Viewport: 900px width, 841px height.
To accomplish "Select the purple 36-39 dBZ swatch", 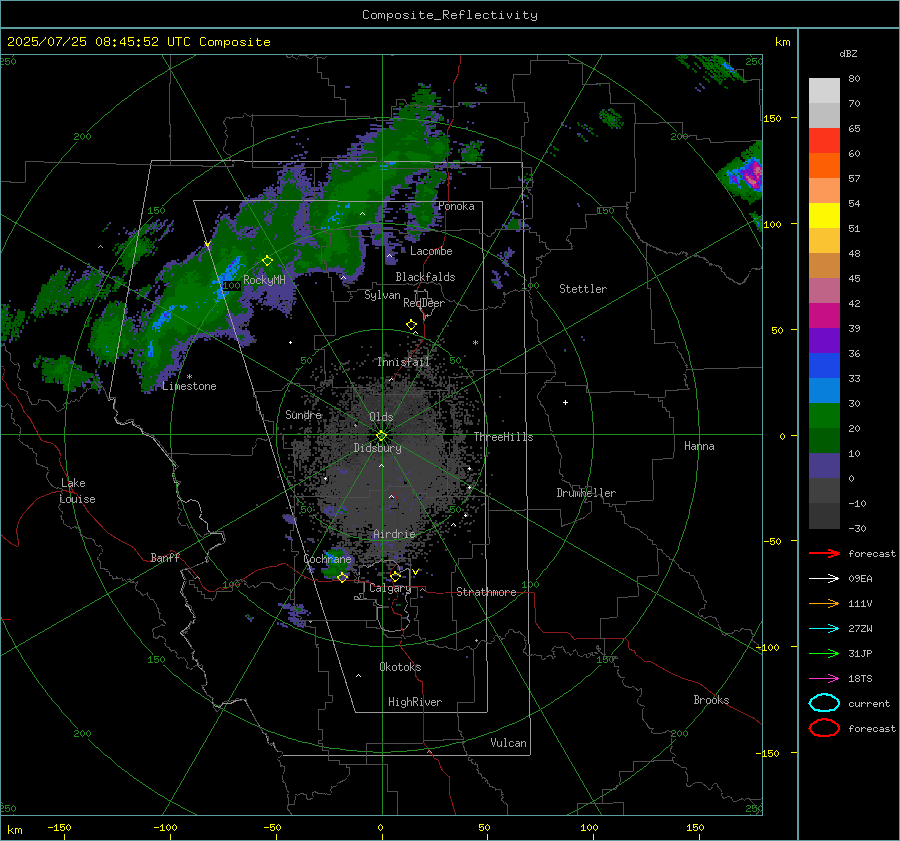I will pyautogui.click(x=824, y=341).
